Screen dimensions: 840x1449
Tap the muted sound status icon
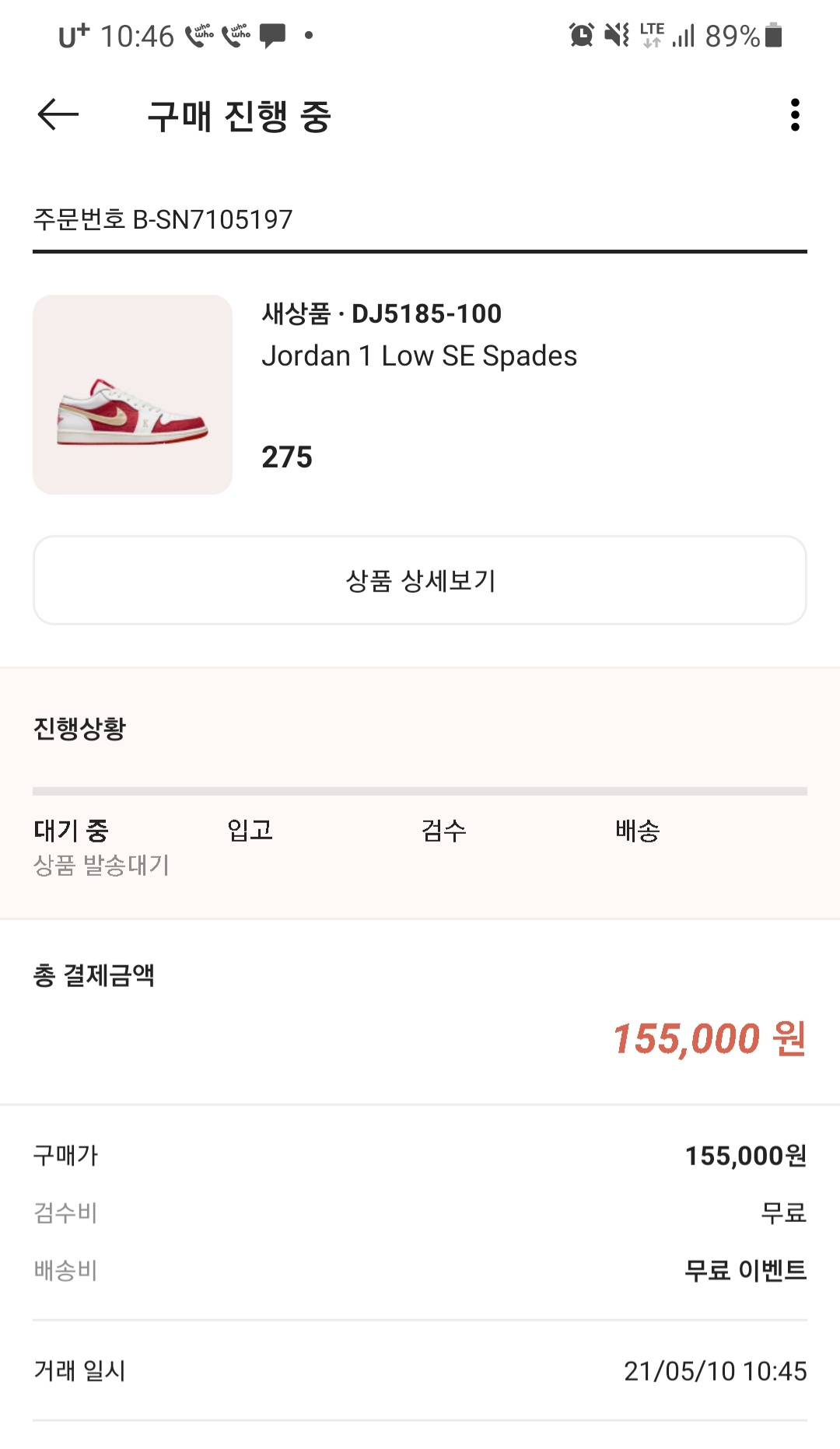(x=617, y=35)
